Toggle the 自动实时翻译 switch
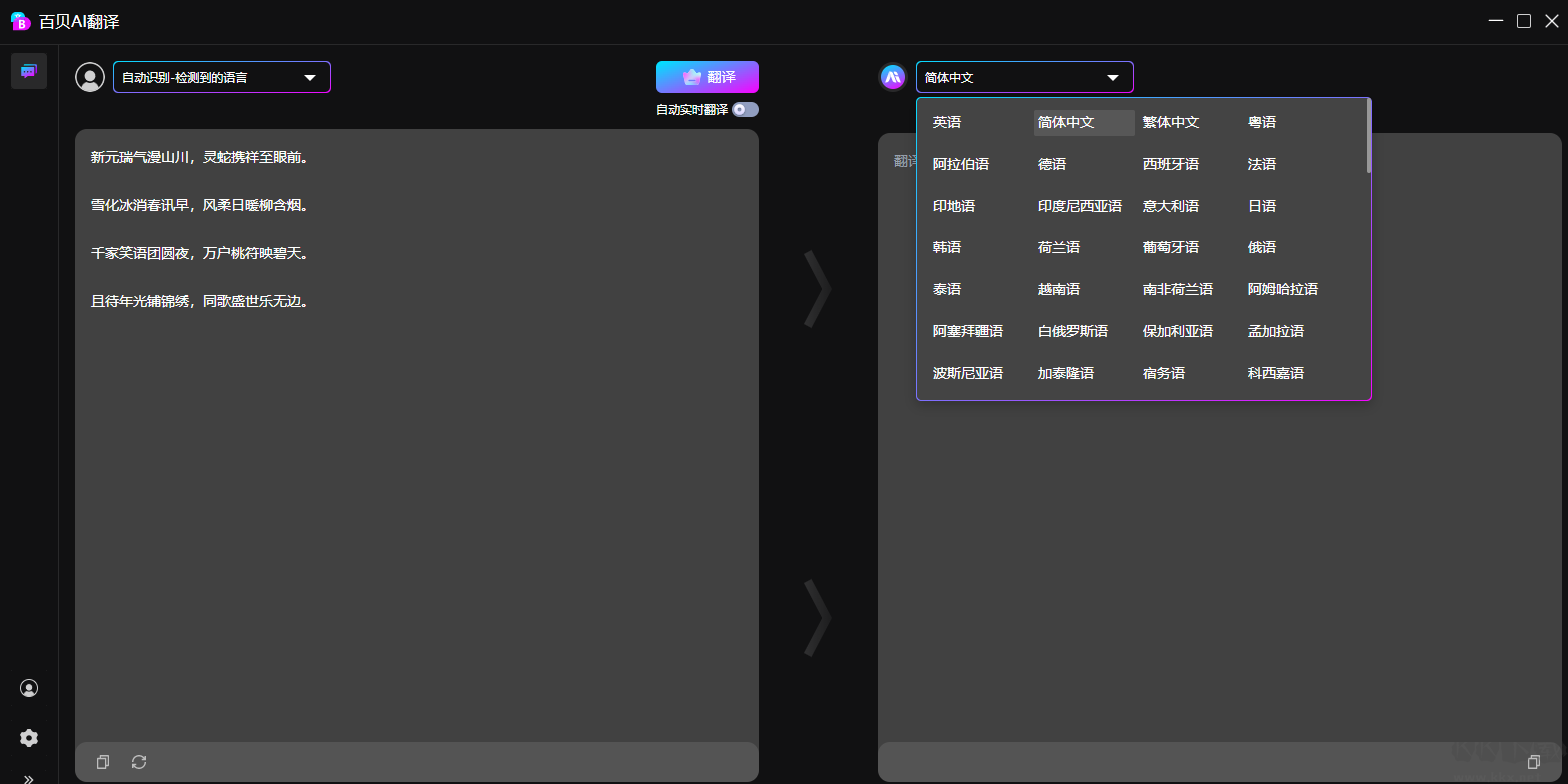 pos(745,110)
